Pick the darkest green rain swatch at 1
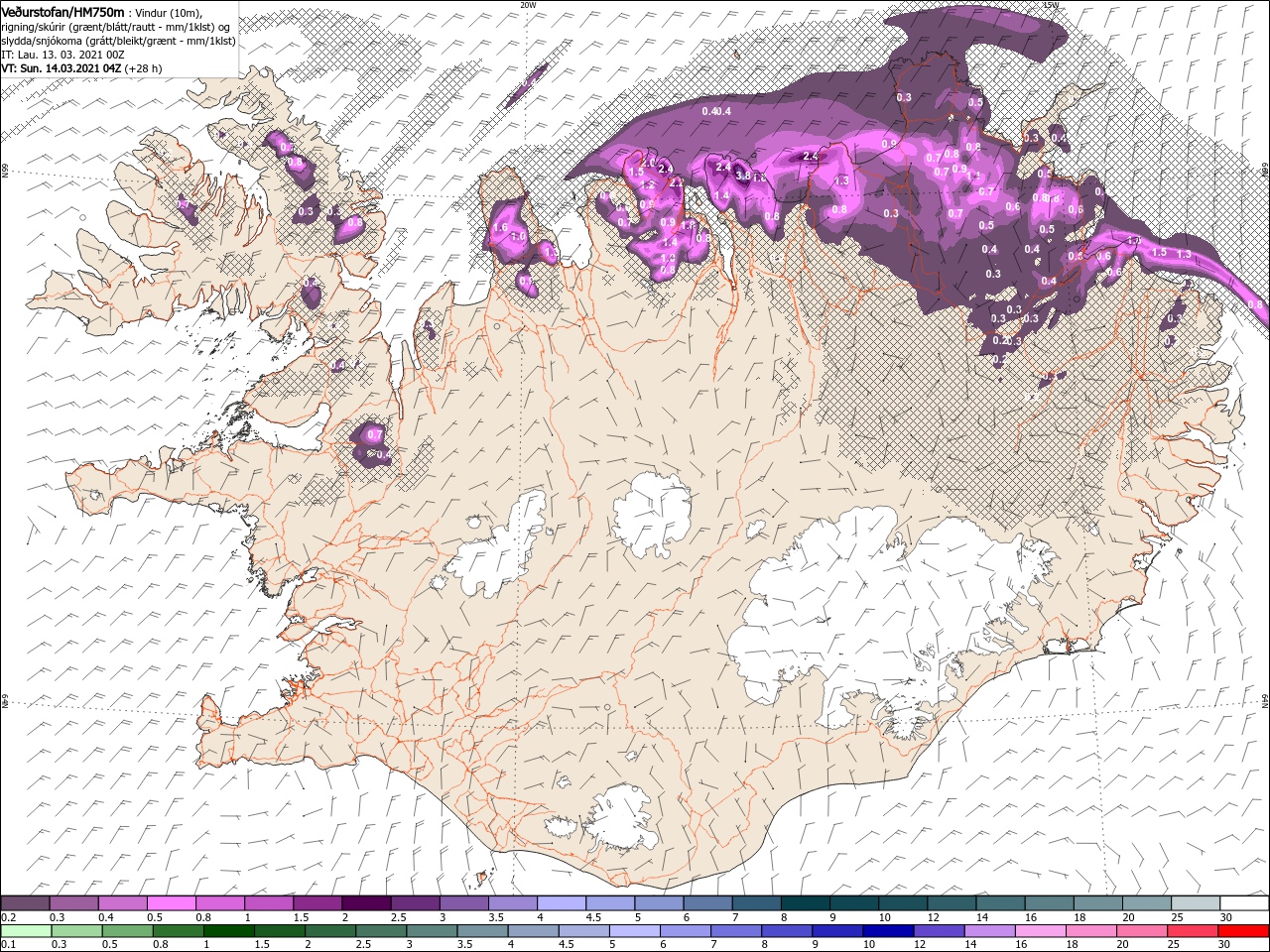1270x952 pixels. (x=228, y=931)
